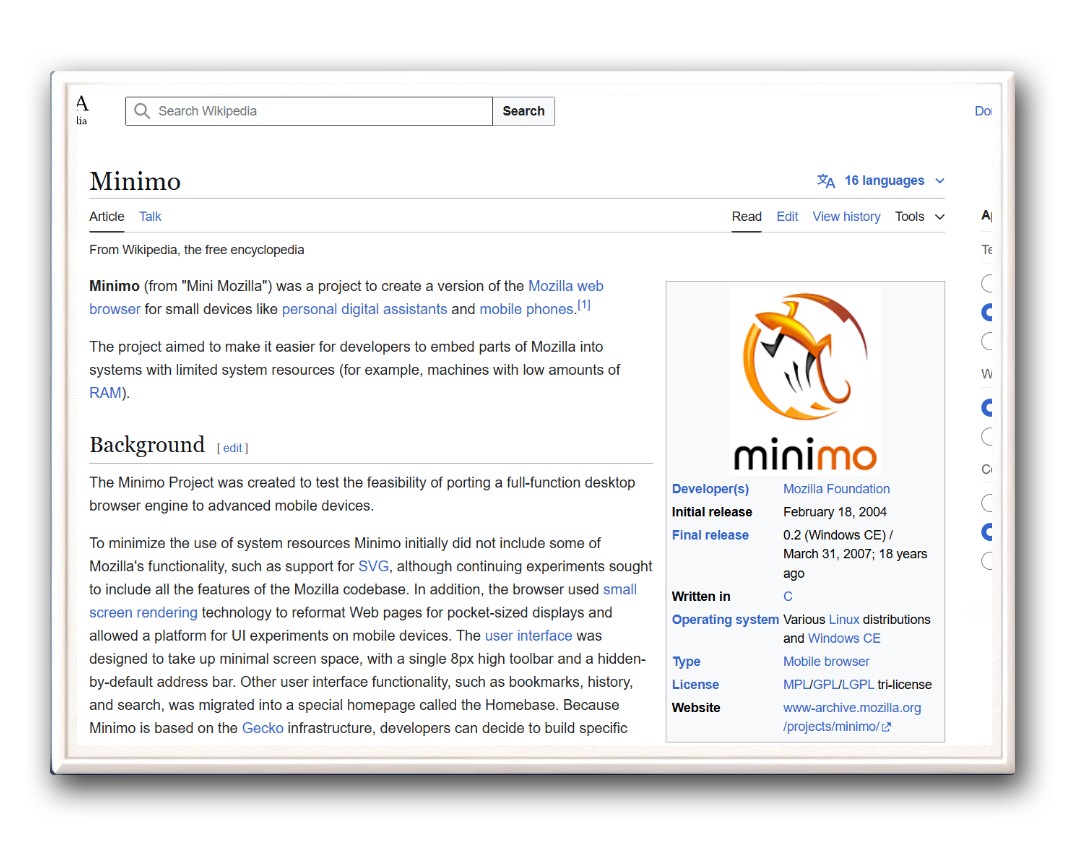The height and width of the screenshot is (860, 1080).
Task: Follow the Linux link in infobox
Action: point(844,620)
